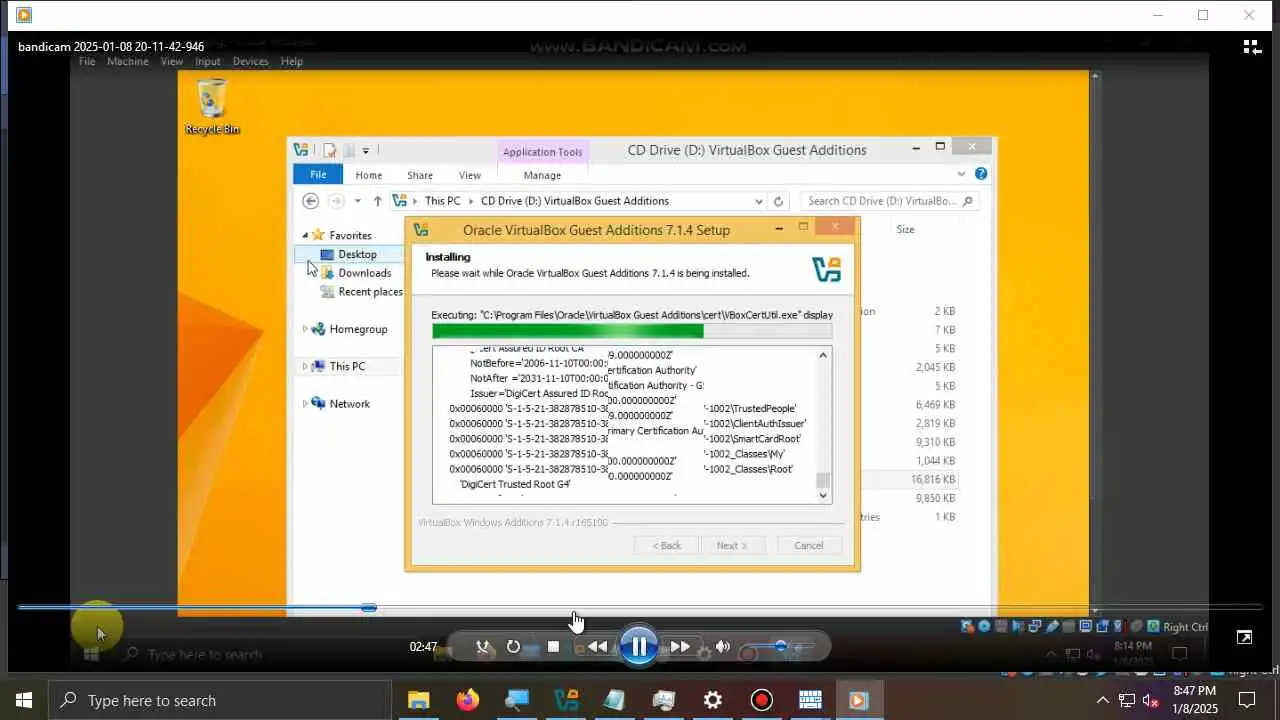
Task: Open the address bar history dropdown
Action: [x=760, y=201]
